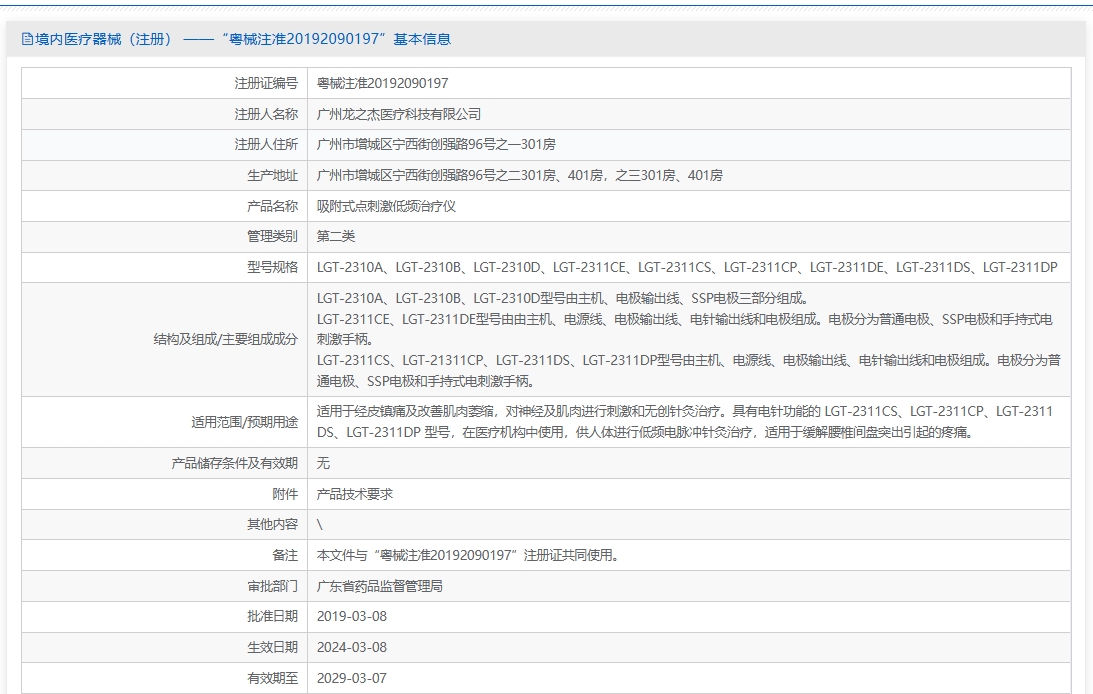This screenshot has width=1093, height=694.
Task: Click the 其他内容 label
Action: coord(272,525)
